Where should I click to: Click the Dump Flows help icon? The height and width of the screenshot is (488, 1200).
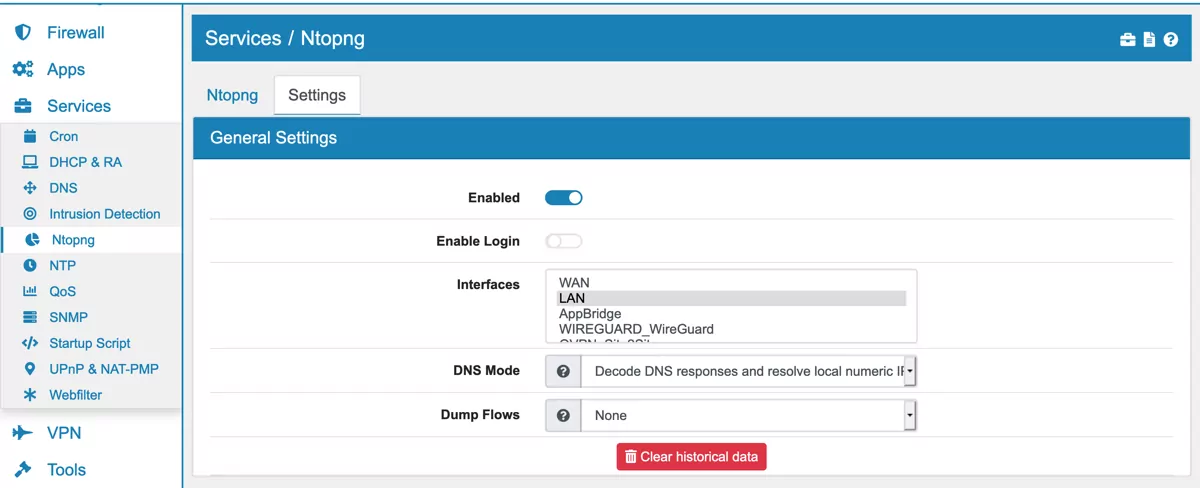point(563,415)
